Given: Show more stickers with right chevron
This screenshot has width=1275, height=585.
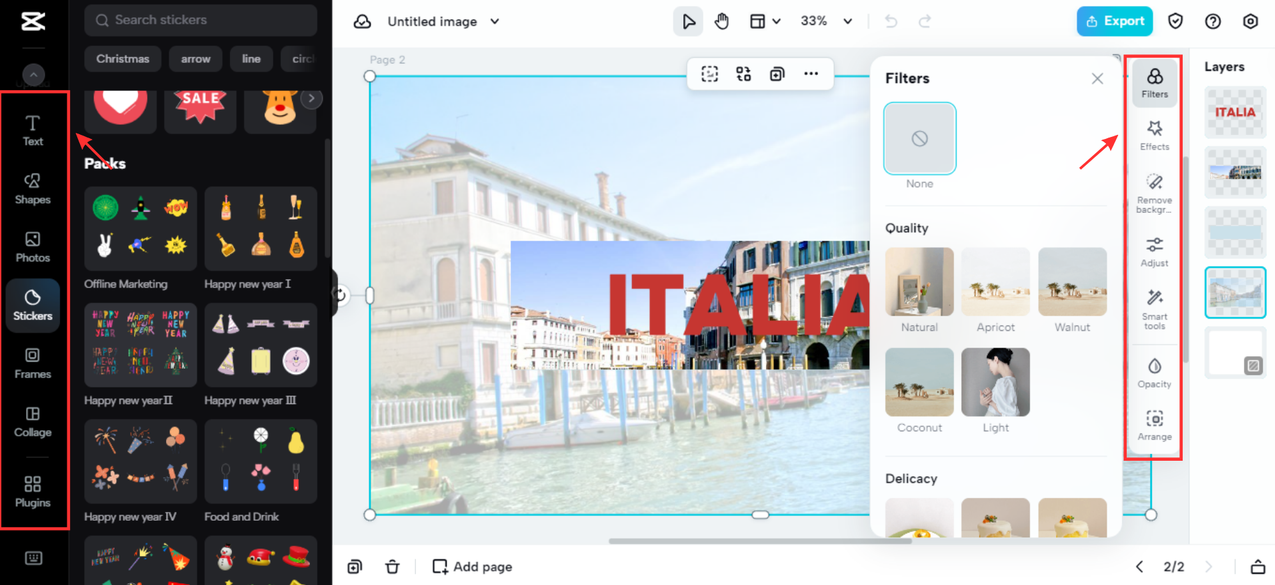Looking at the screenshot, I should 312,98.
